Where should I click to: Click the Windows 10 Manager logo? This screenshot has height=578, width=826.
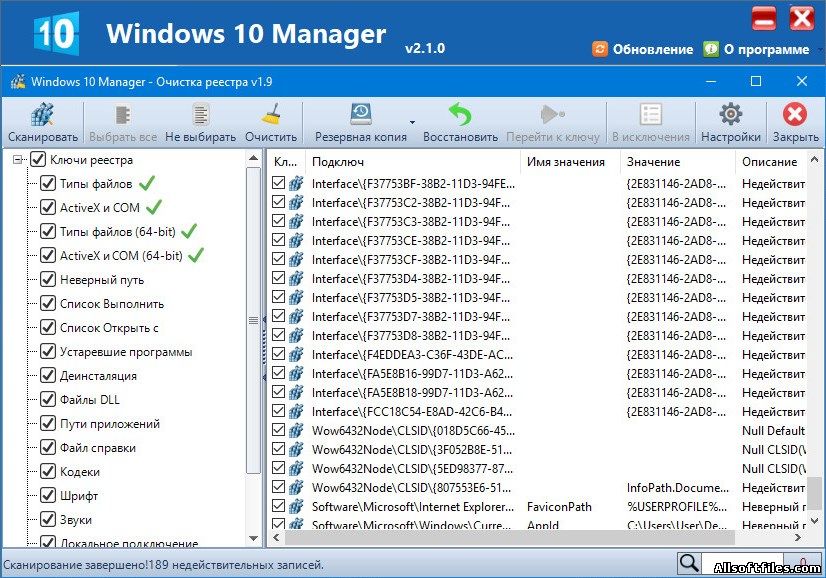pos(56,33)
